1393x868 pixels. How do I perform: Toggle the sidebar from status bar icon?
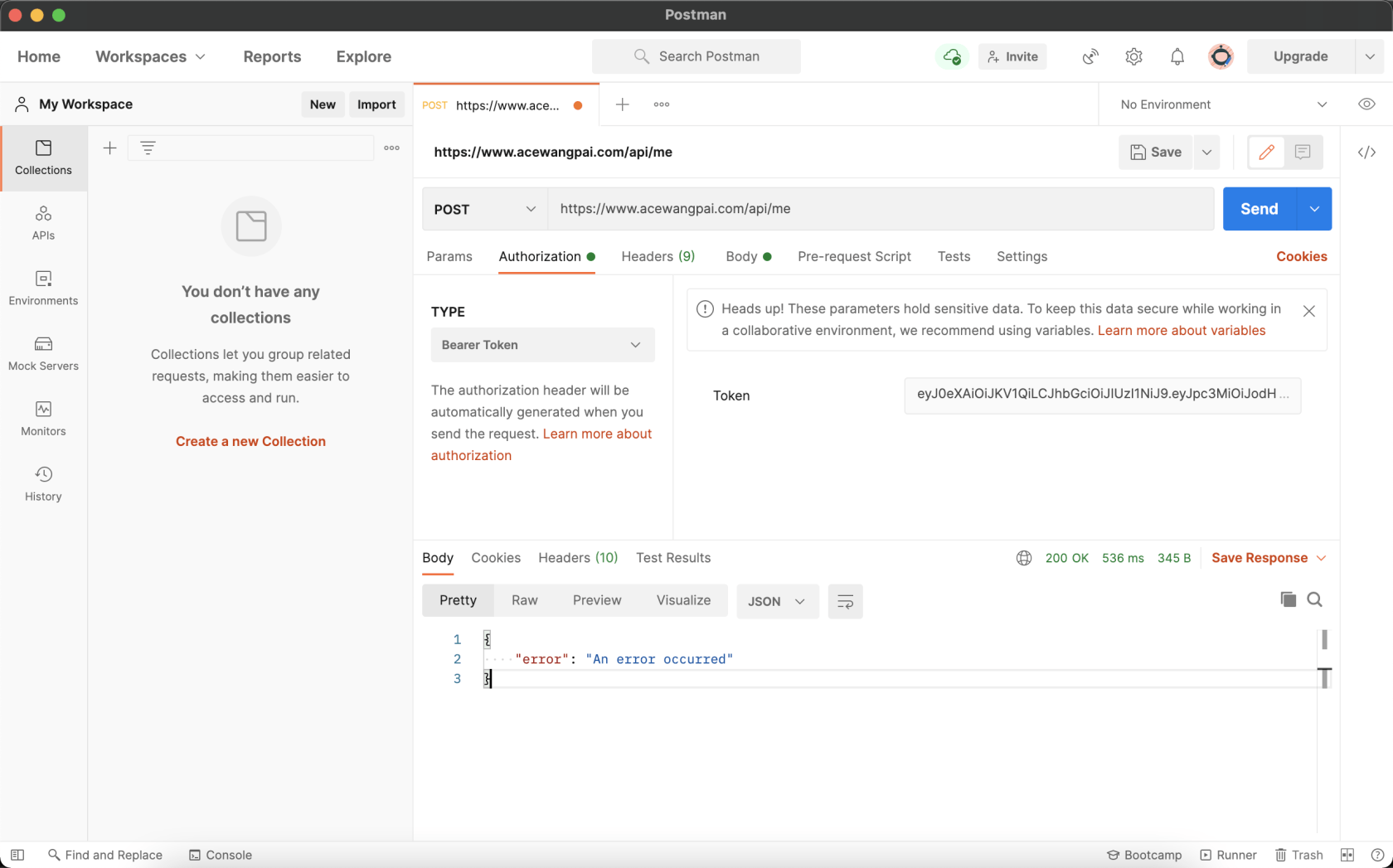tap(17, 855)
